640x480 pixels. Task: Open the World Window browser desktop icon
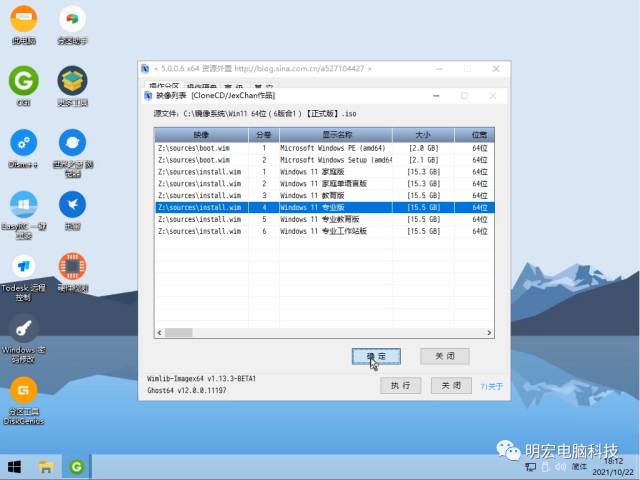tap(72, 153)
